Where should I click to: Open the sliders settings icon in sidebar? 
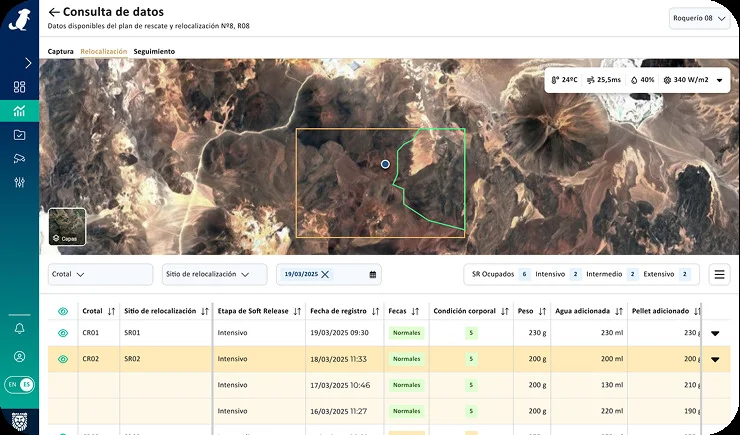click(x=19, y=182)
